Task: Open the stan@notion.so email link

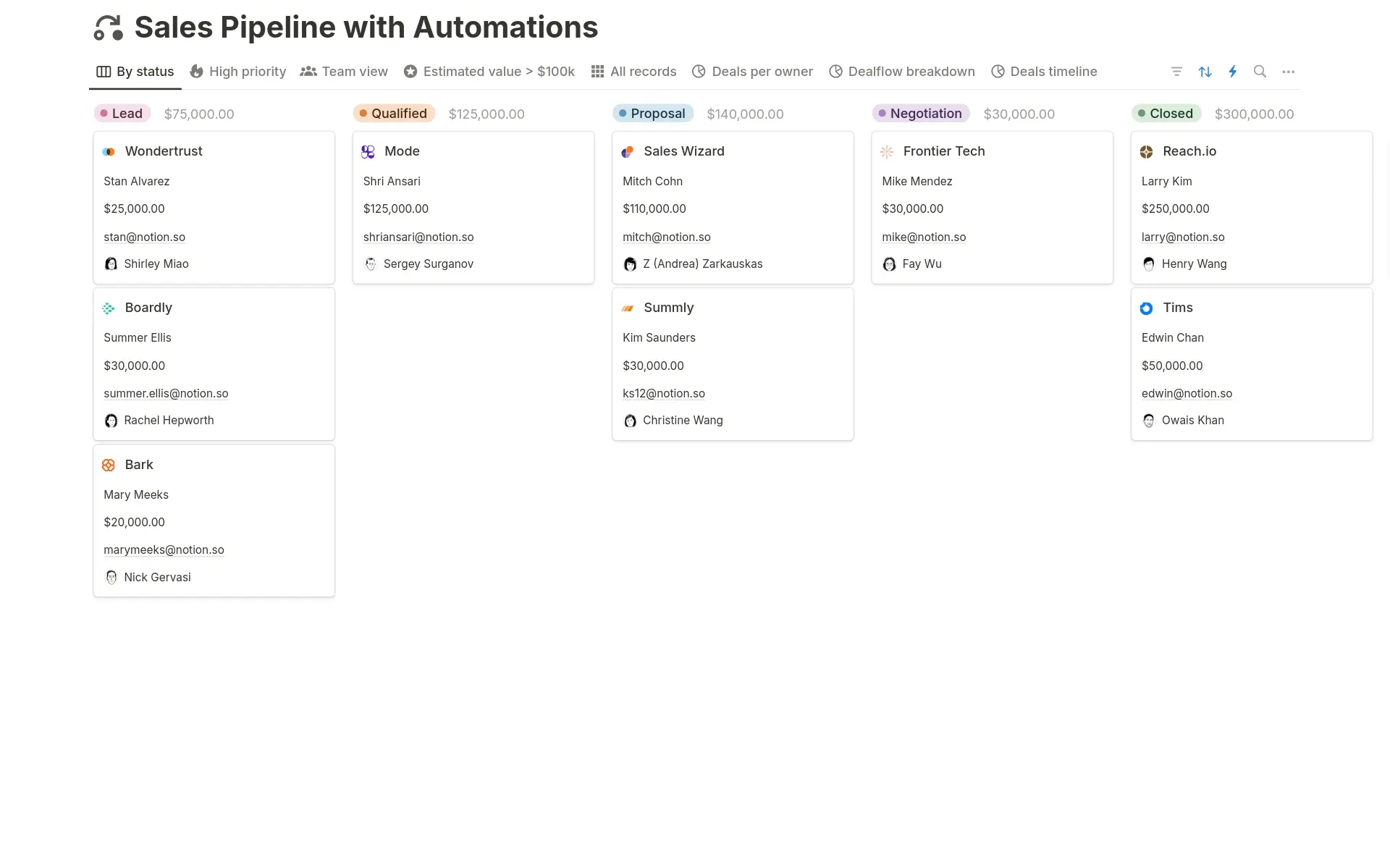Action: (x=144, y=237)
